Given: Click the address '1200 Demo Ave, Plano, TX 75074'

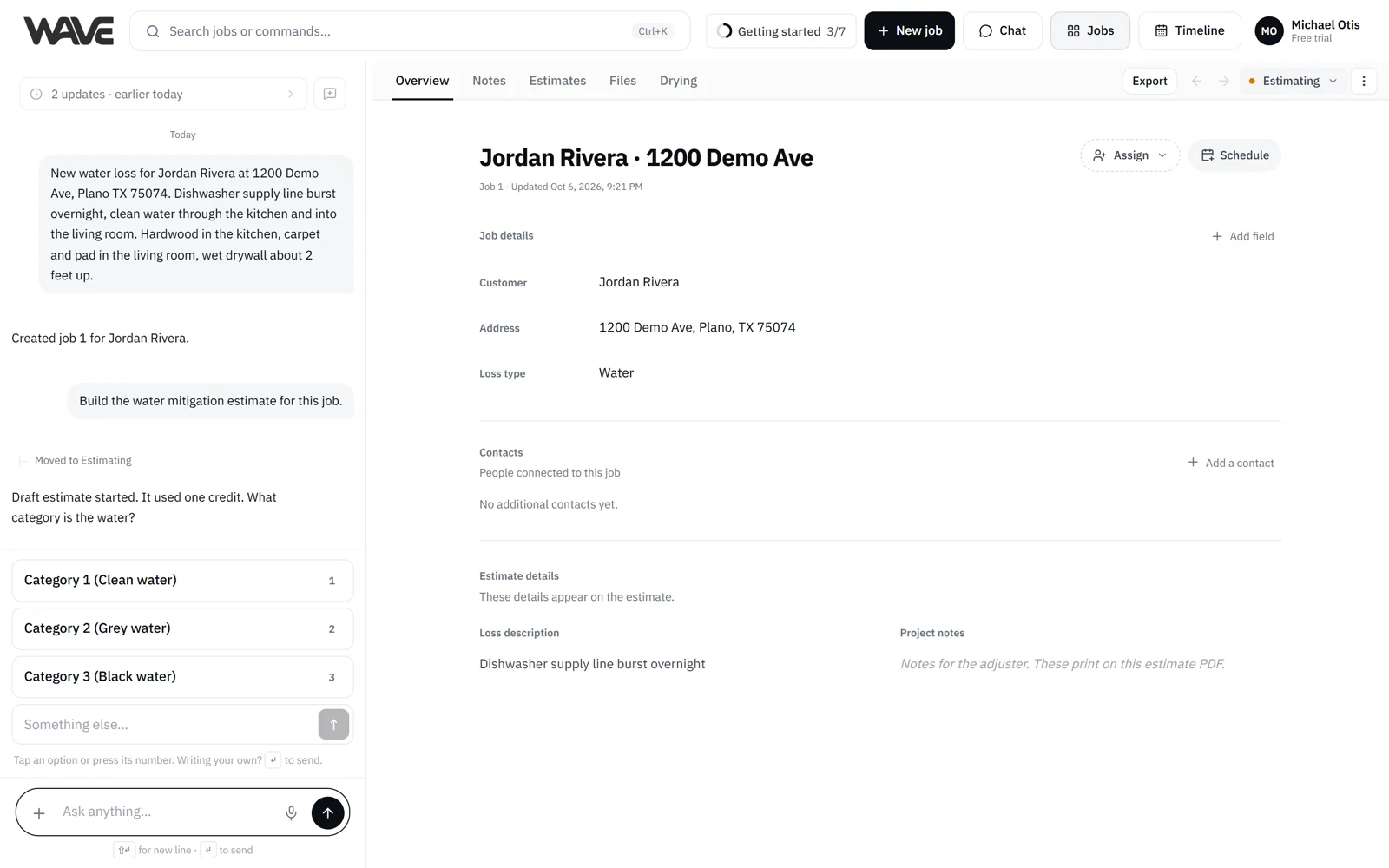Looking at the screenshot, I should click(697, 327).
